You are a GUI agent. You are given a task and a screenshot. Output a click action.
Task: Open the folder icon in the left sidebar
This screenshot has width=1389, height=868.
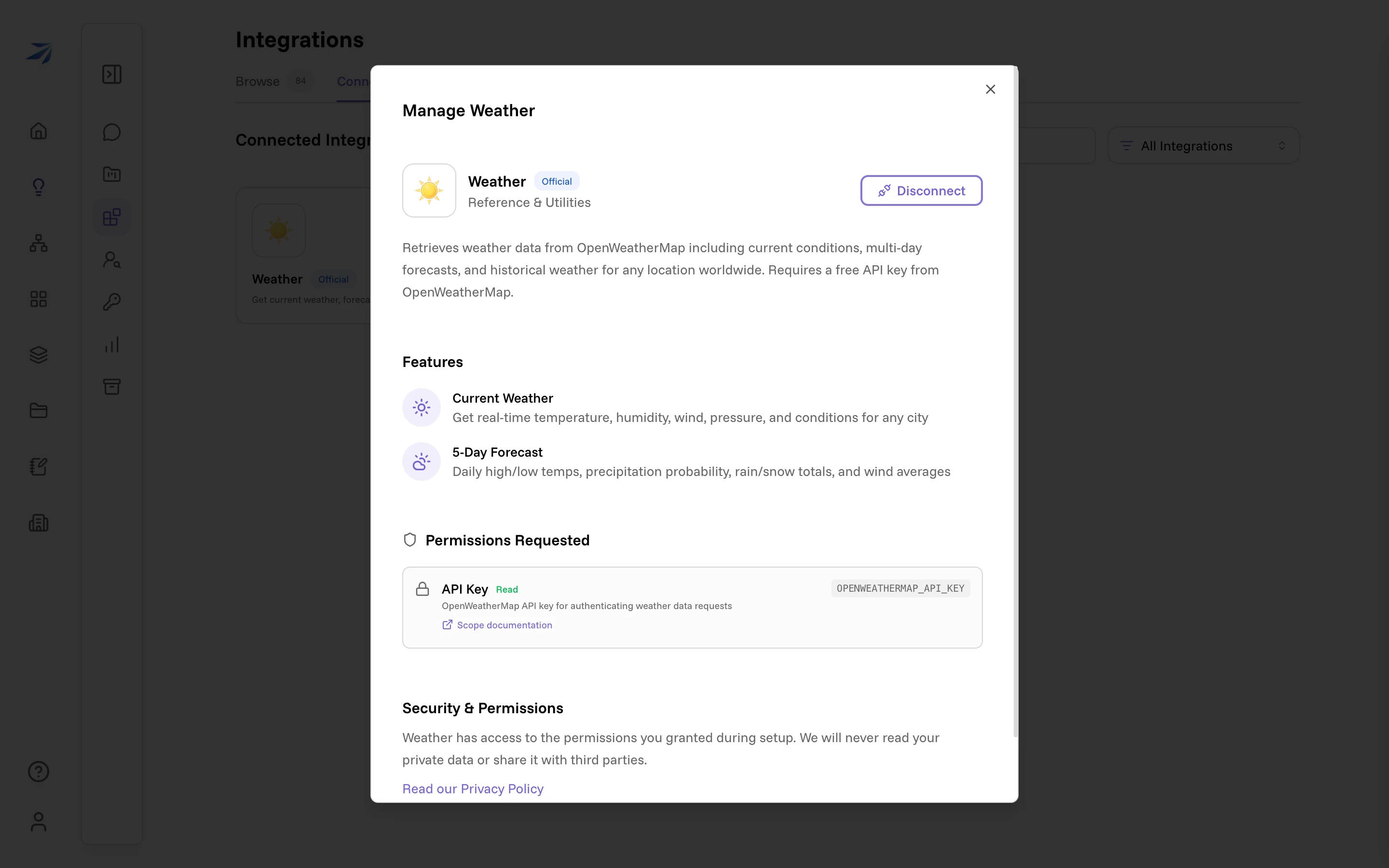pyautogui.click(x=39, y=410)
